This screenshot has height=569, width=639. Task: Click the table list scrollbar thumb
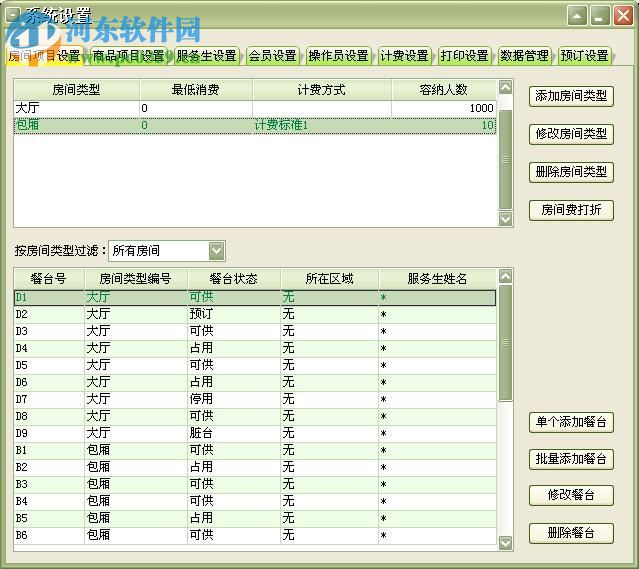[x=505, y=342]
